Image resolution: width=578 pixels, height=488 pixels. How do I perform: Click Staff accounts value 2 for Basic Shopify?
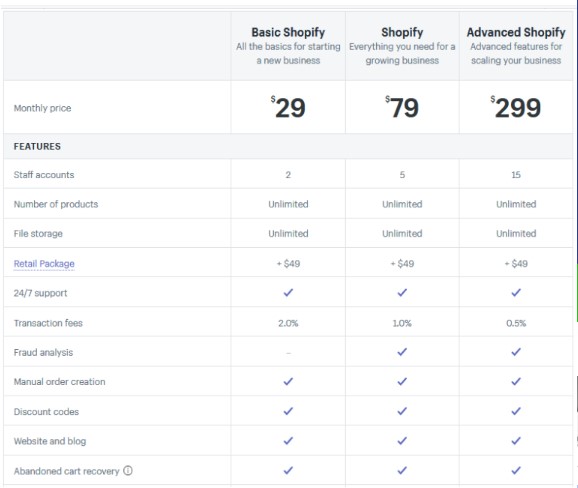[x=288, y=175]
